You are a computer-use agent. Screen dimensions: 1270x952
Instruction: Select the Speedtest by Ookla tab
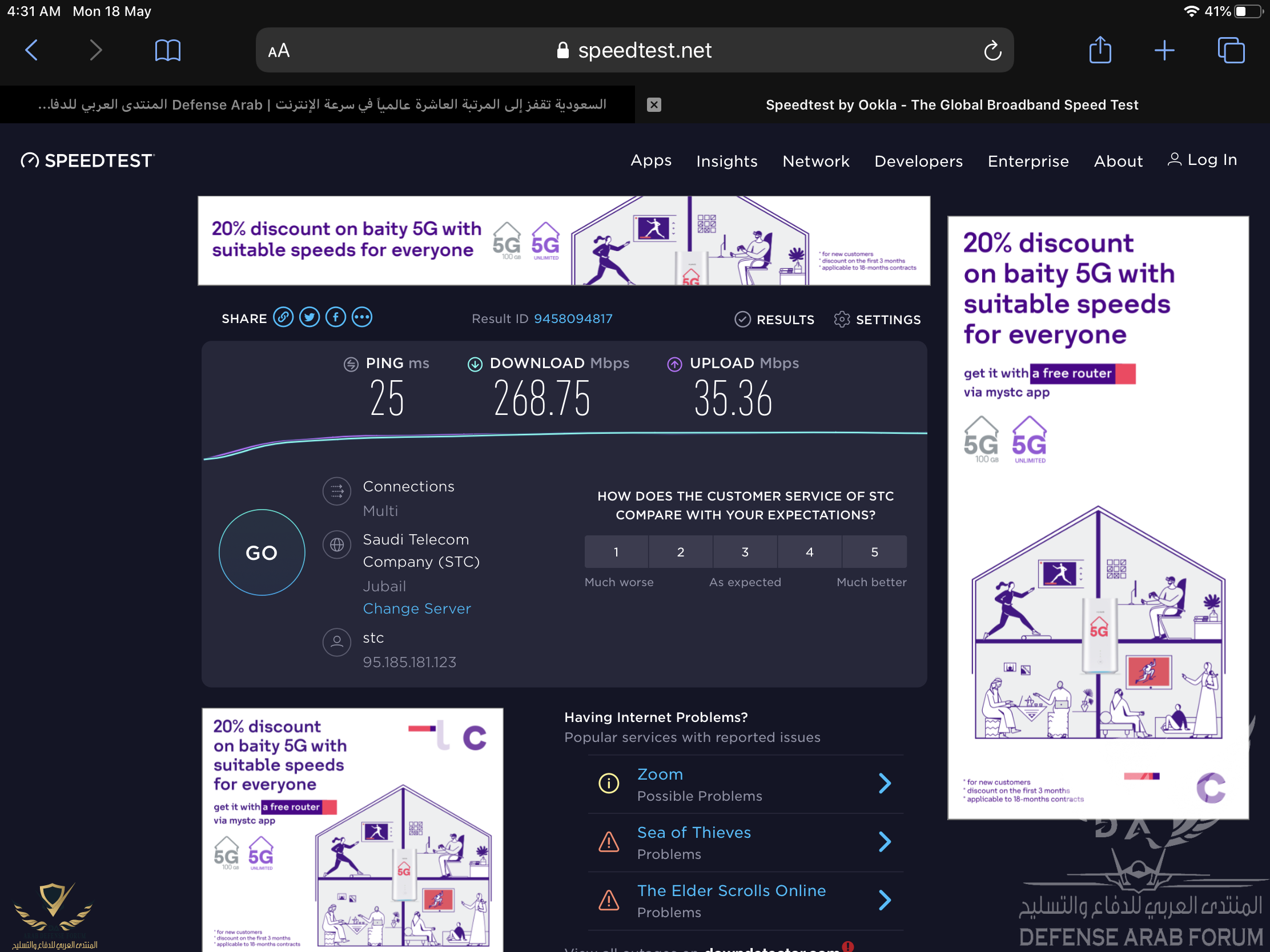[952, 104]
